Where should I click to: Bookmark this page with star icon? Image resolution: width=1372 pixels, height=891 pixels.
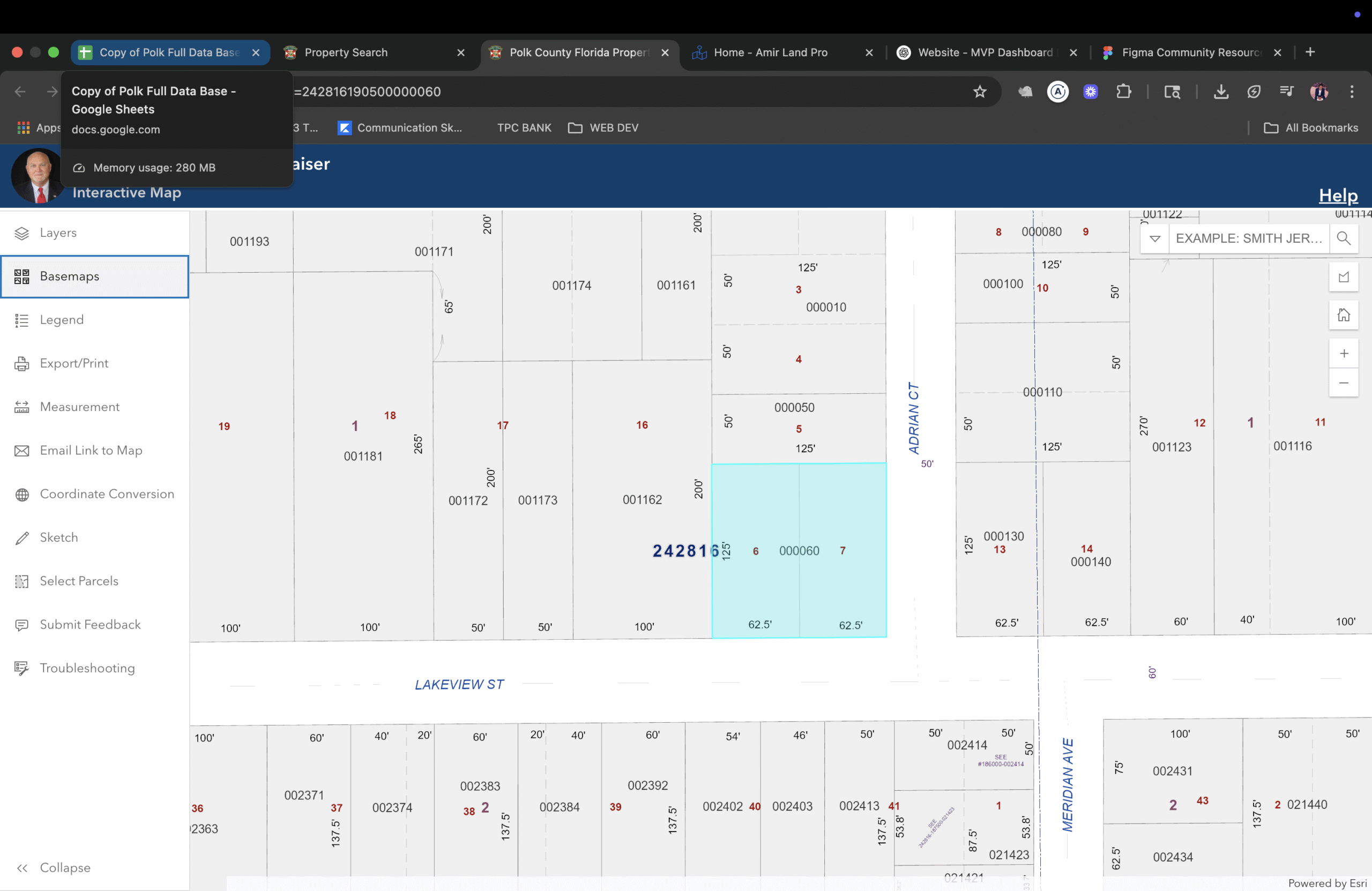coord(979,92)
